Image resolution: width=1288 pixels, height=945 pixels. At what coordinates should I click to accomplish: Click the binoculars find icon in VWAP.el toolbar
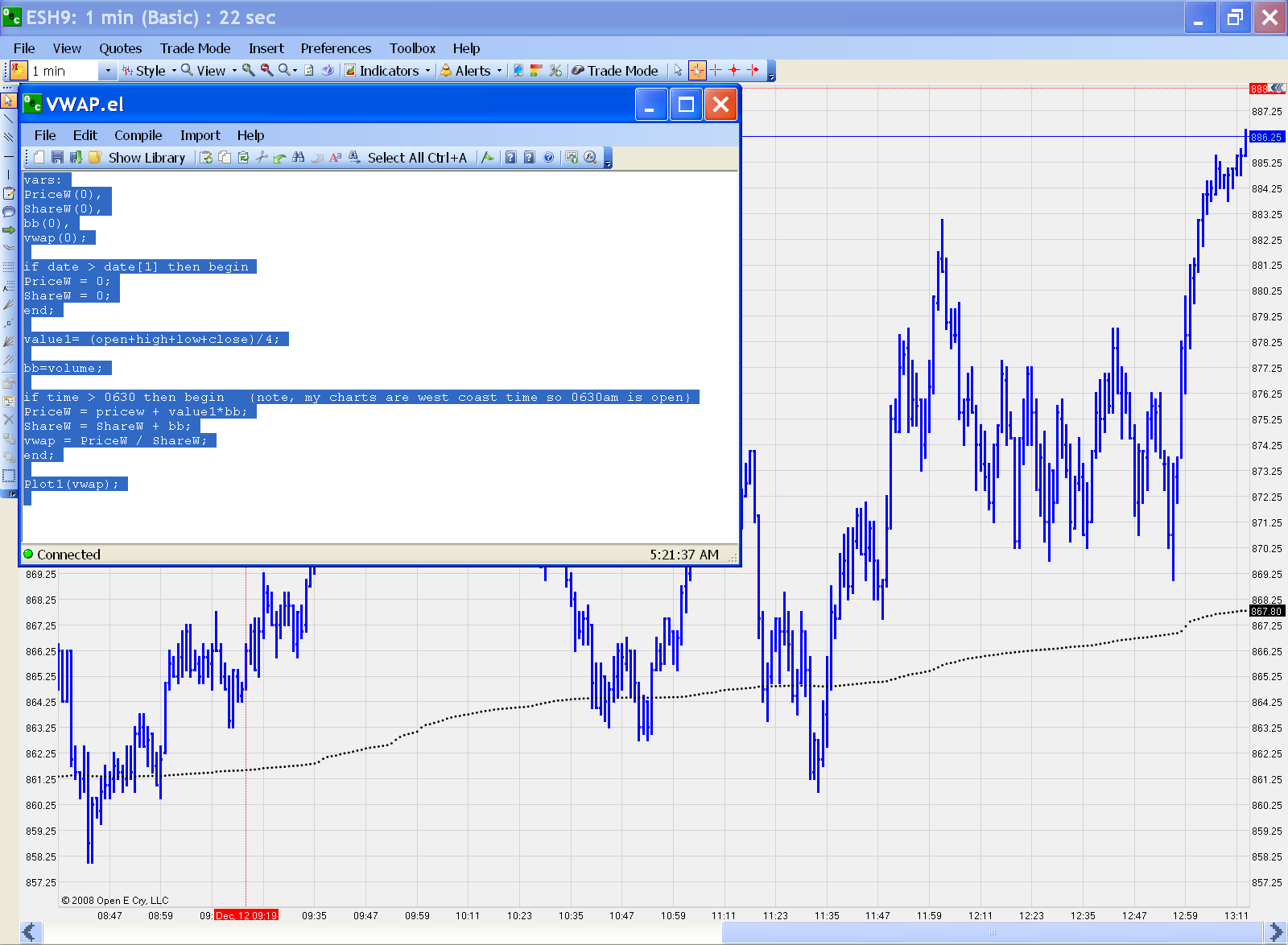click(299, 158)
